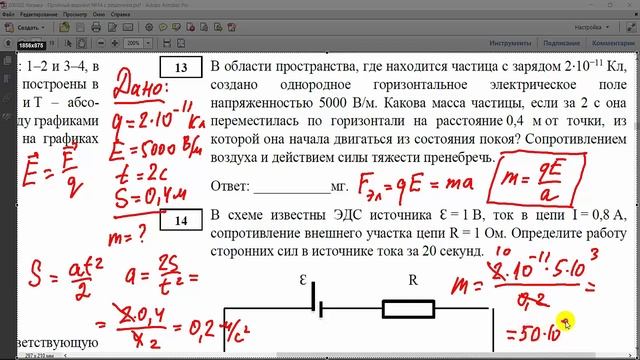Open the Просмотр menu
The width and height of the screenshot is (640, 360).
click(75, 14)
